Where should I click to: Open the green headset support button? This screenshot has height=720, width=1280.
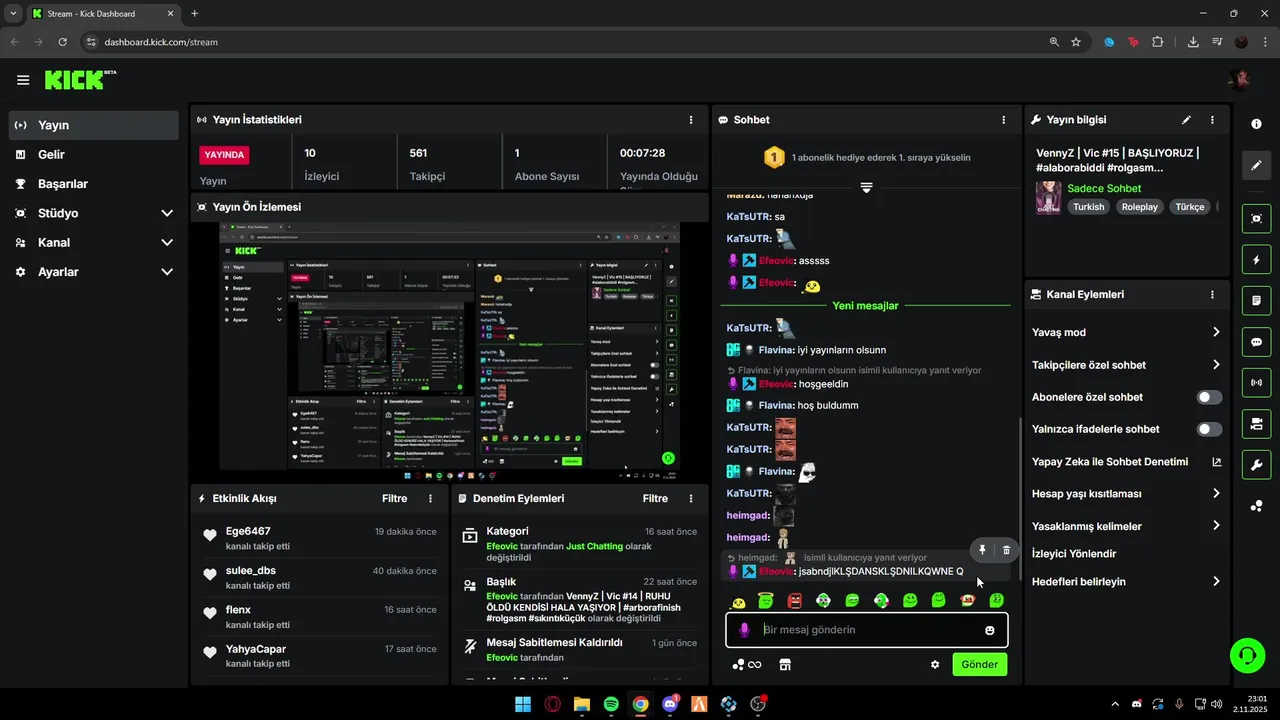(x=1247, y=655)
